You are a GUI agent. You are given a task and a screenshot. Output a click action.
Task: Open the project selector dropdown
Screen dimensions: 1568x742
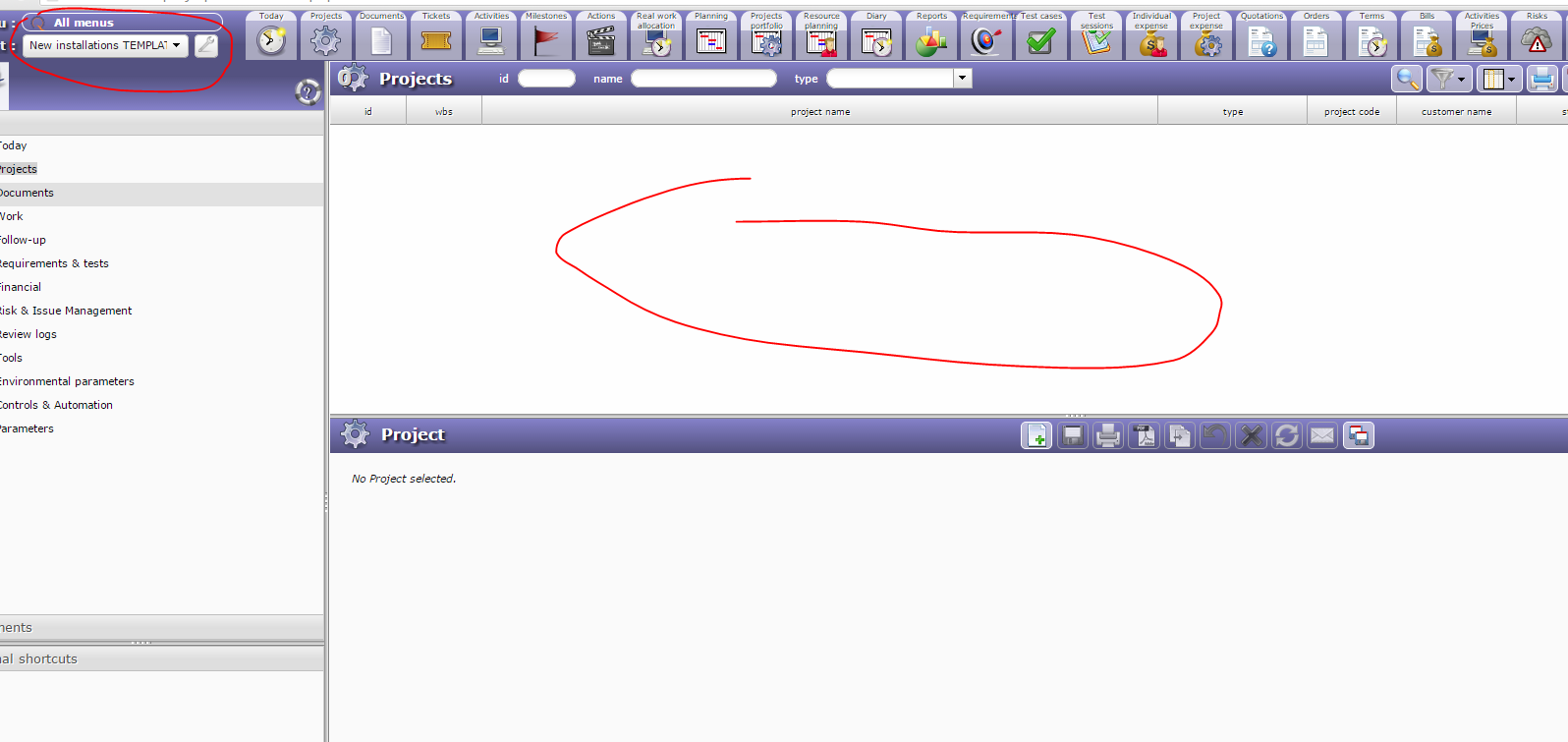[x=105, y=45]
